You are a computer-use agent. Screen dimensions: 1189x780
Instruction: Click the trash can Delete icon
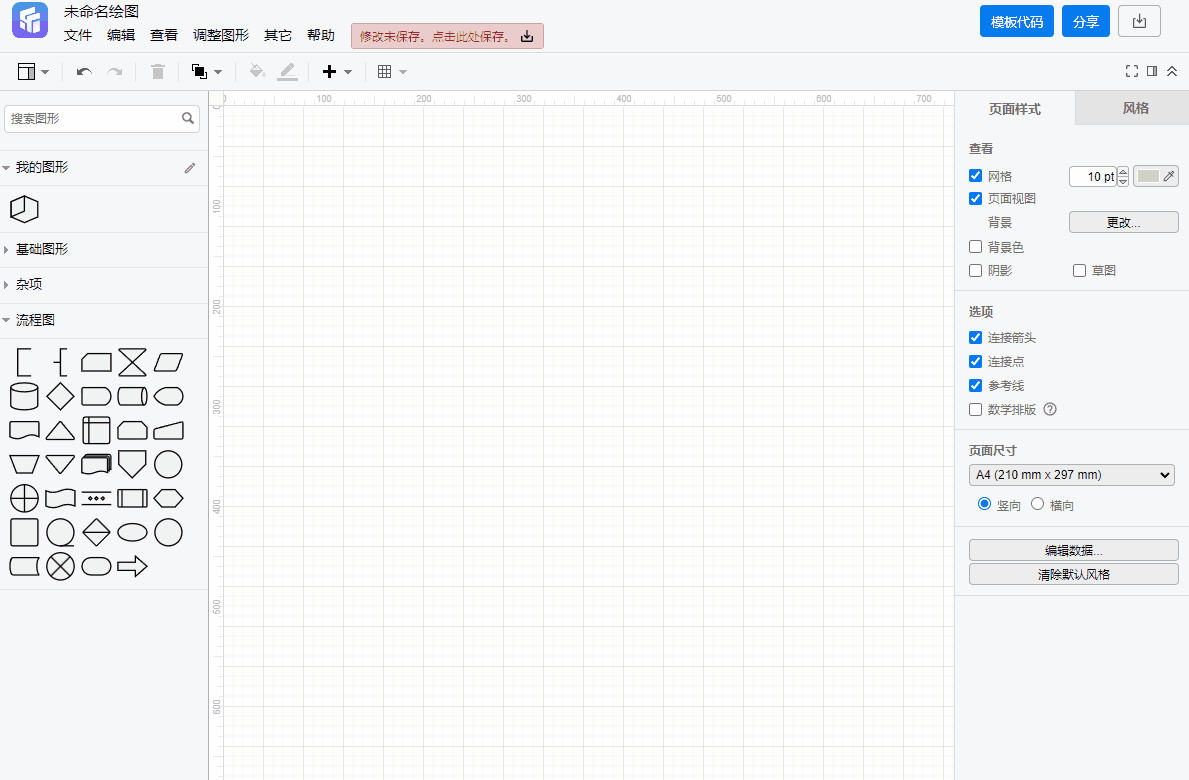click(x=158, y=72)
